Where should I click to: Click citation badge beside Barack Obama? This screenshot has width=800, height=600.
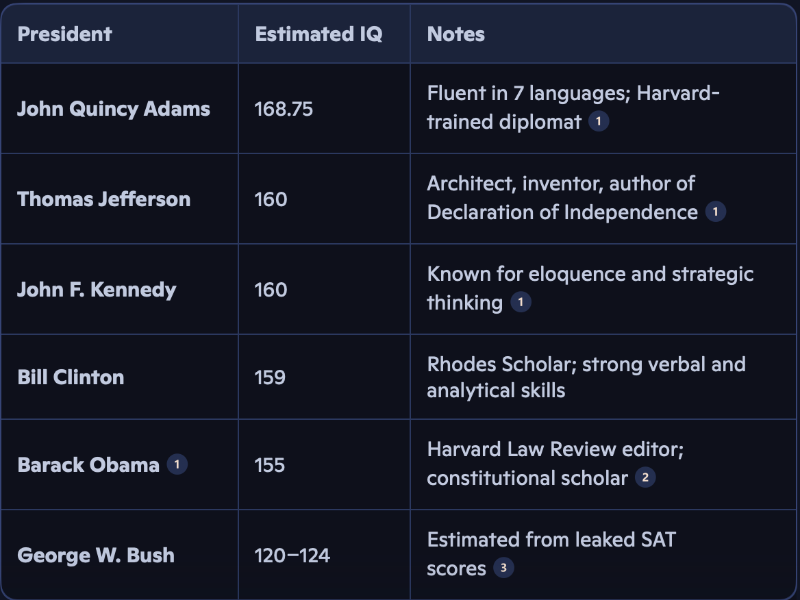[x=177, y=465]
